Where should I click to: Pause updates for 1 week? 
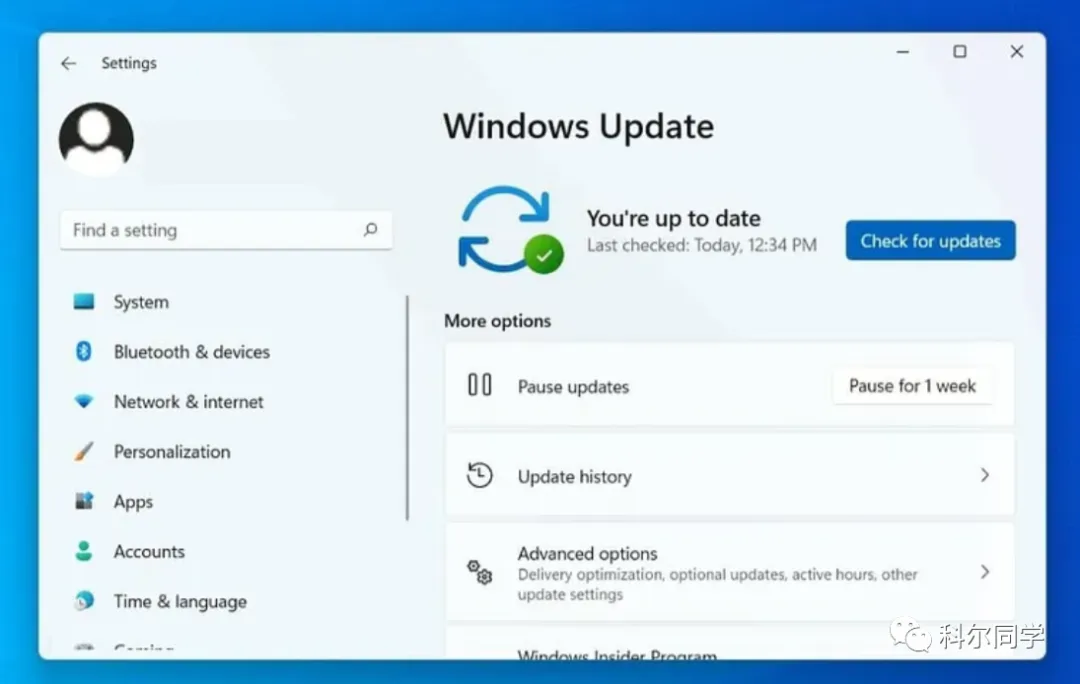[912, 386]
